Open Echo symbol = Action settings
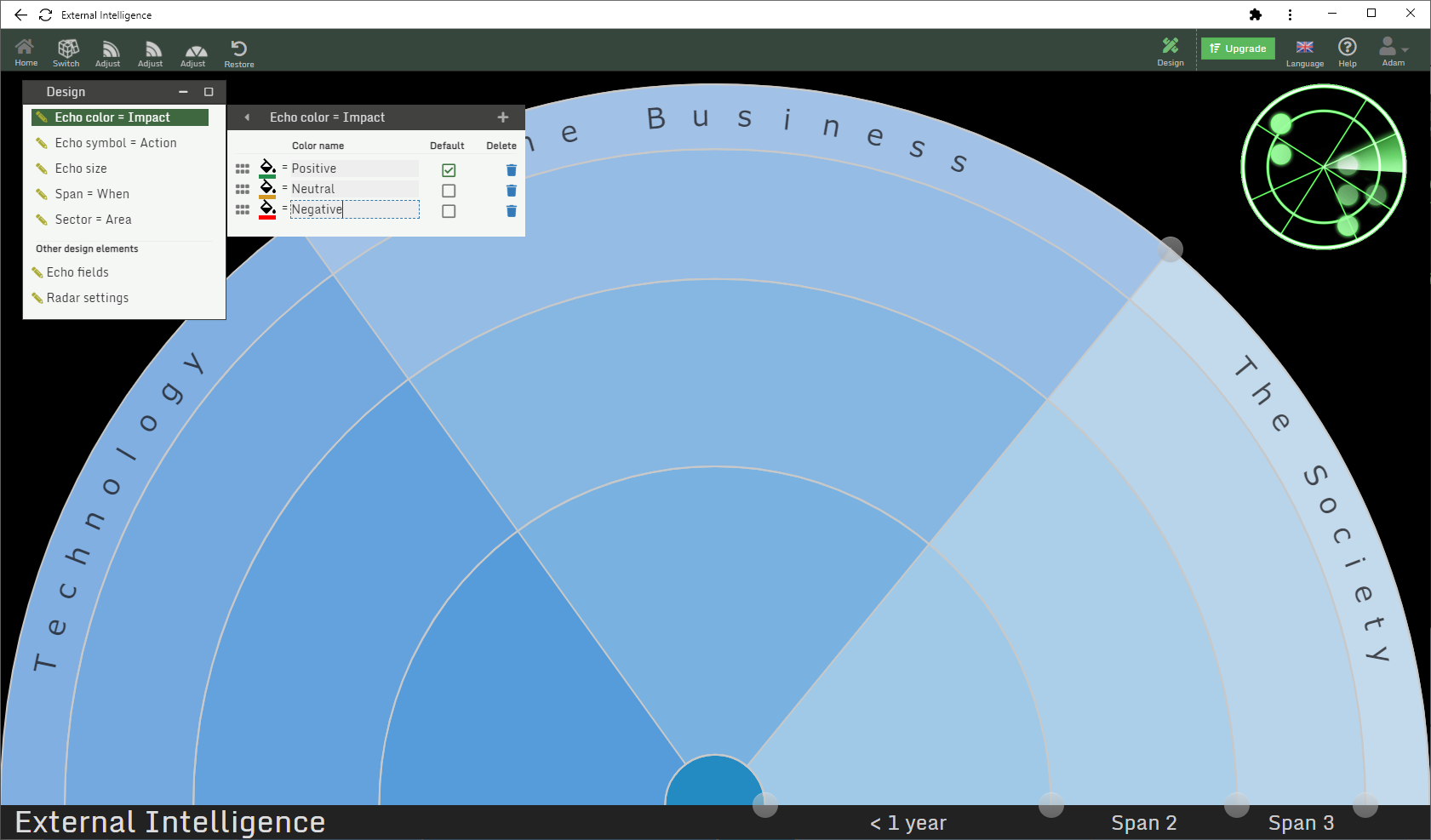 pos(116,143)
